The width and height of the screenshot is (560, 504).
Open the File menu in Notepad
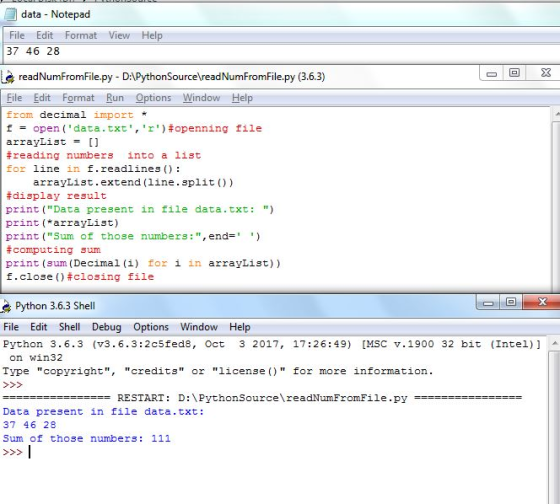[x=17, y=35]
